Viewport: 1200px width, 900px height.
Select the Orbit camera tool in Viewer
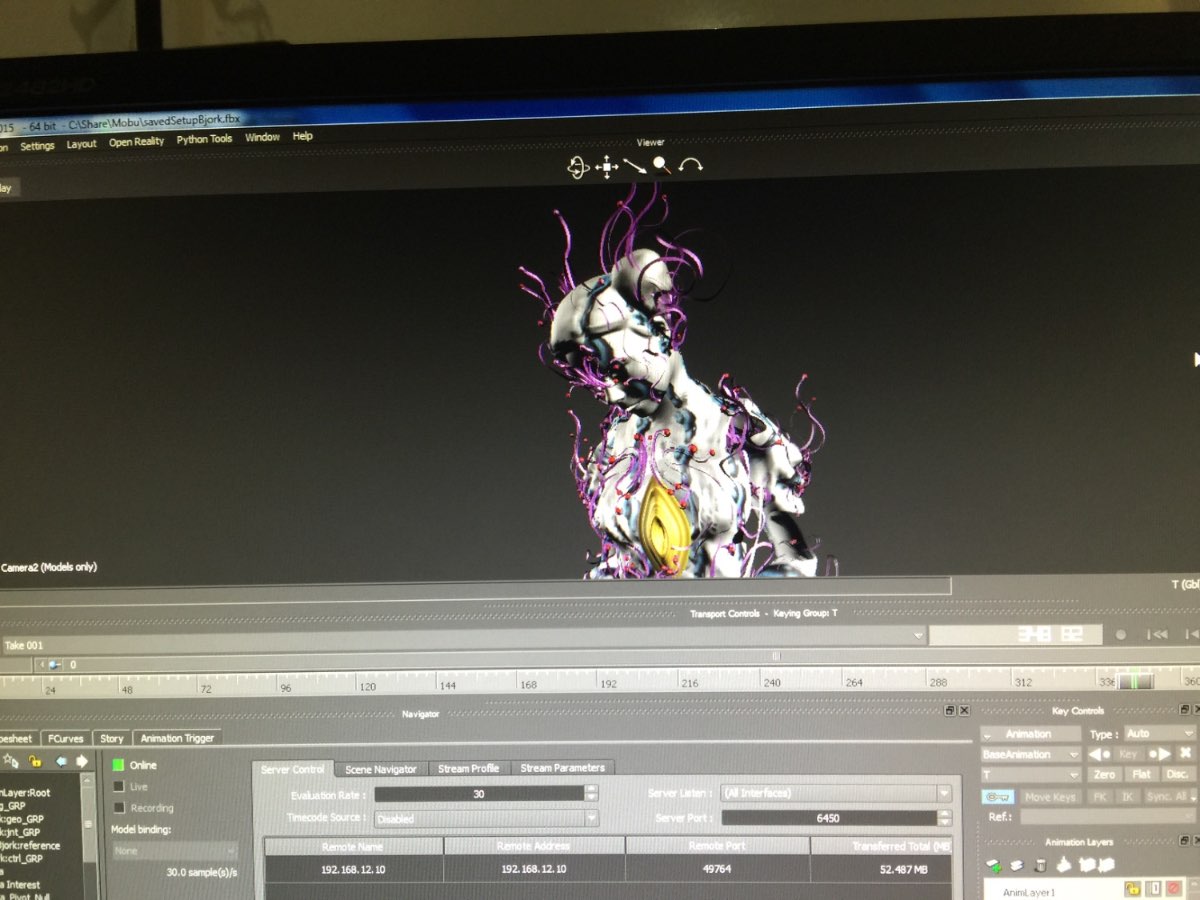578,168
